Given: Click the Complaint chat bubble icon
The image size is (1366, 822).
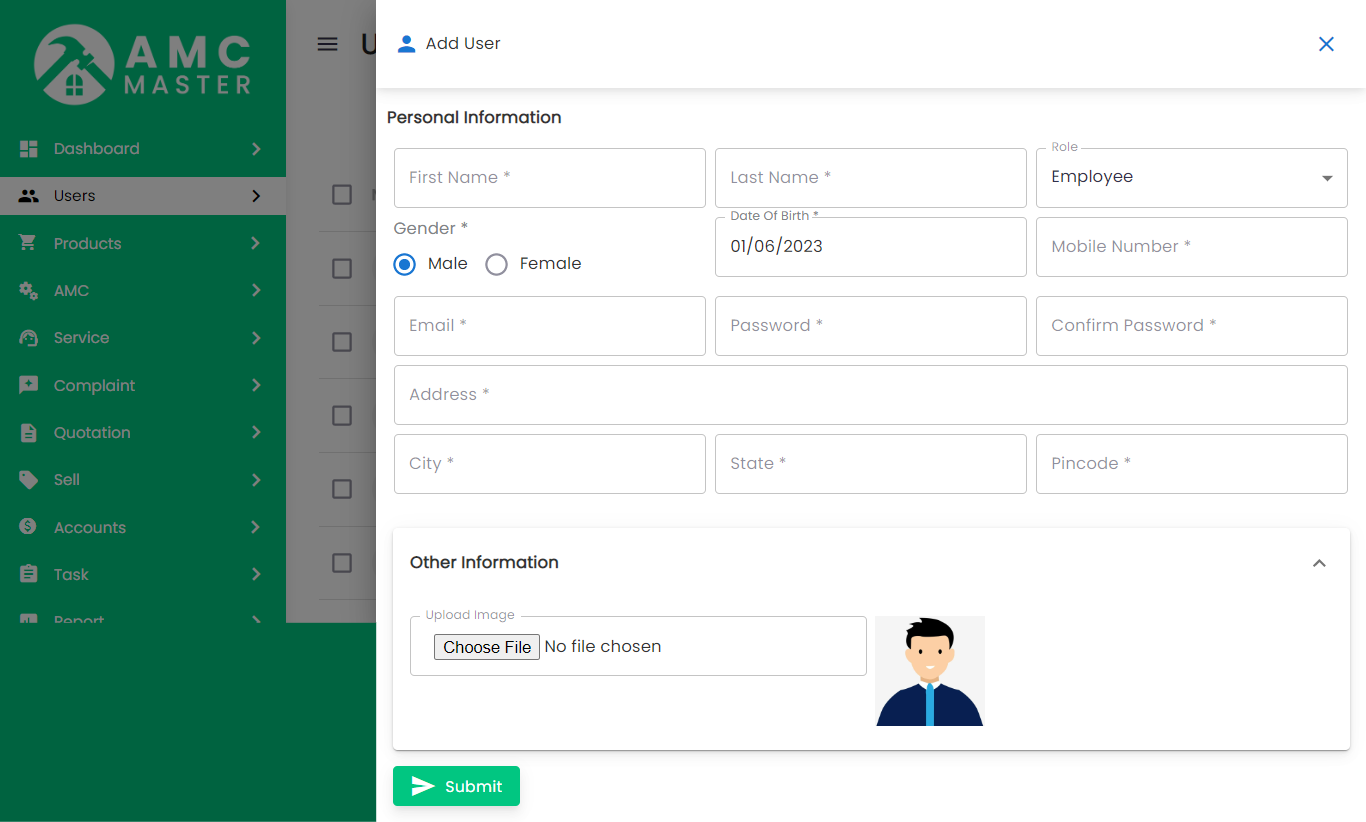Looking at the screenshot, I should 29,385.
